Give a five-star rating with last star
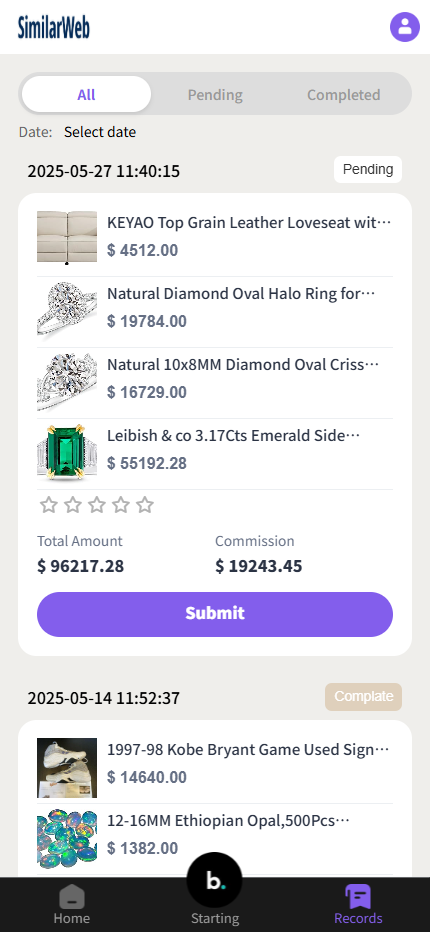430x932 pixels. [145, 505]
